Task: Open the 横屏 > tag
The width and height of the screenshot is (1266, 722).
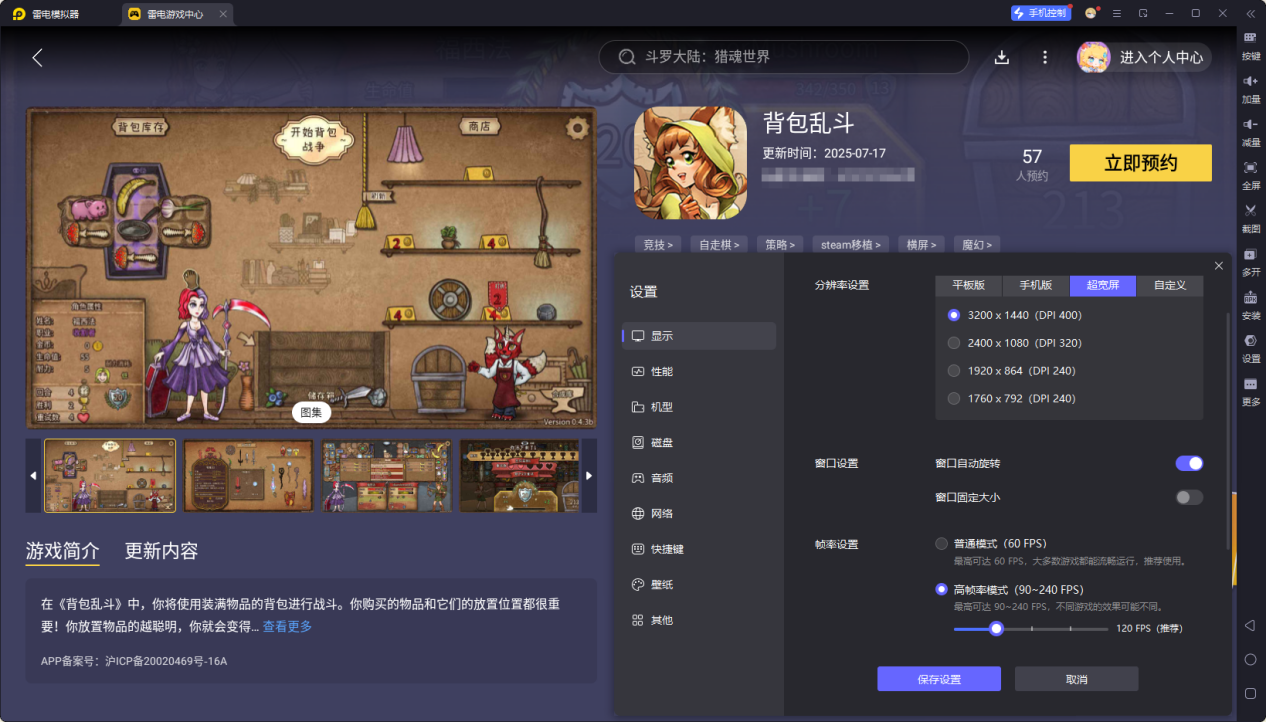Action: [922, 244]
